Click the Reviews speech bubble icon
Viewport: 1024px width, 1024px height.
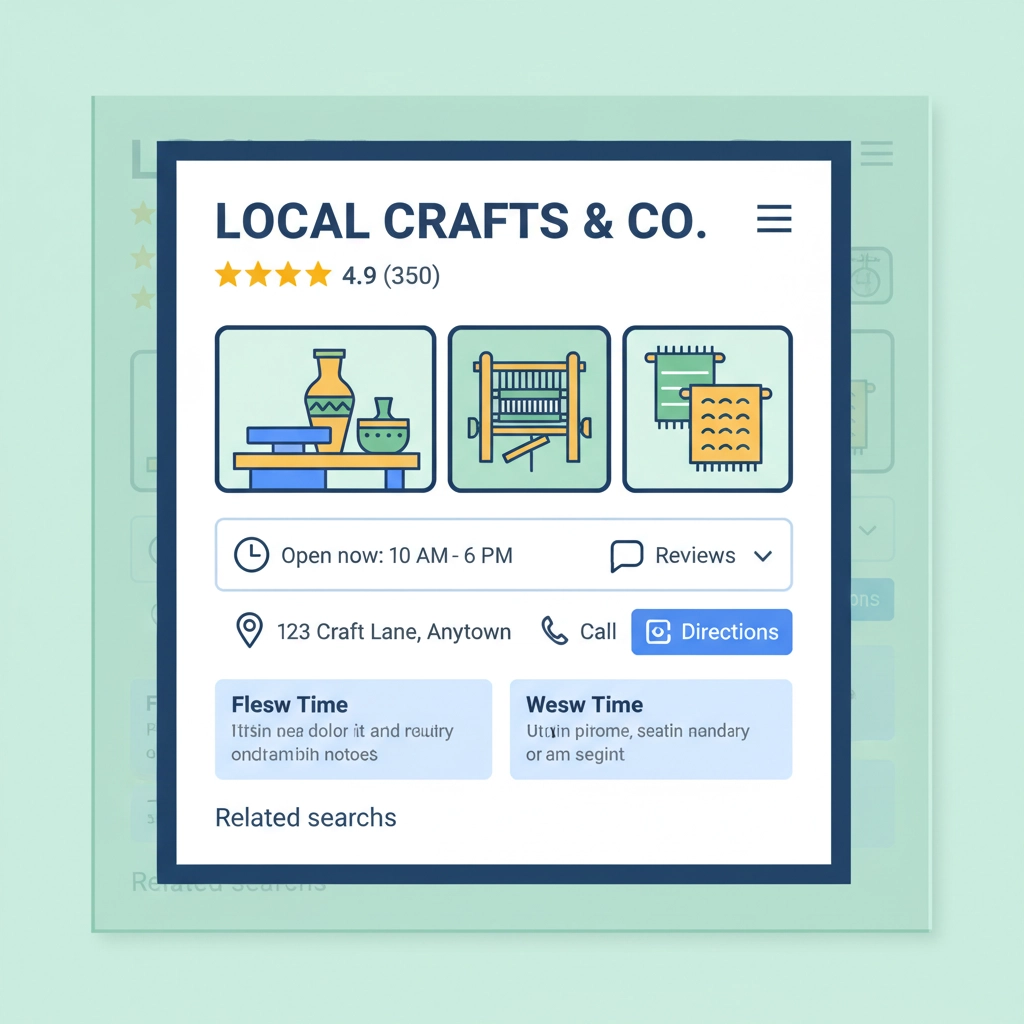[x=626, y=556]
